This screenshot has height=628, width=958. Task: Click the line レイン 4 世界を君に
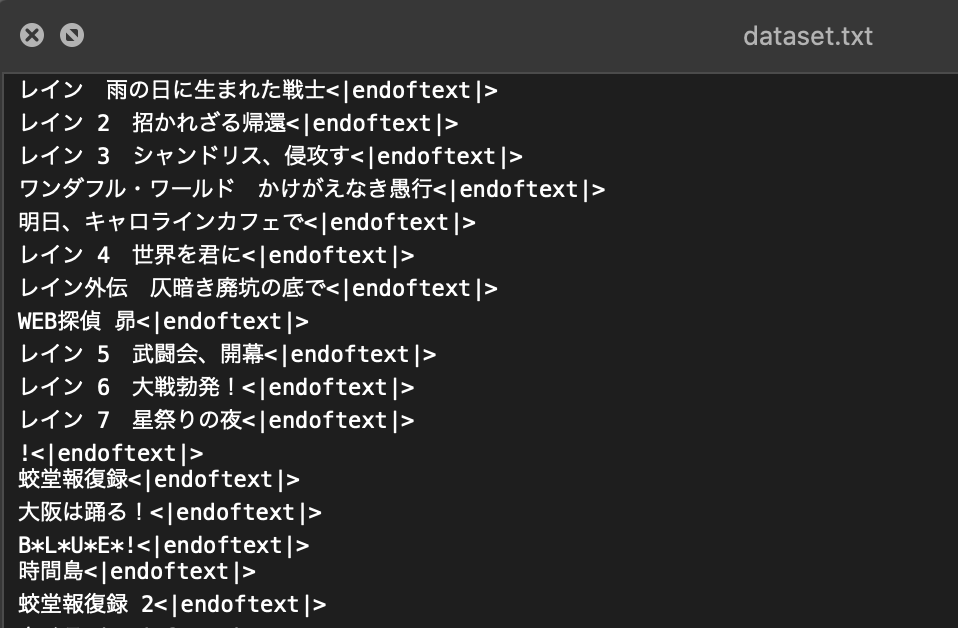coord(217,255)
